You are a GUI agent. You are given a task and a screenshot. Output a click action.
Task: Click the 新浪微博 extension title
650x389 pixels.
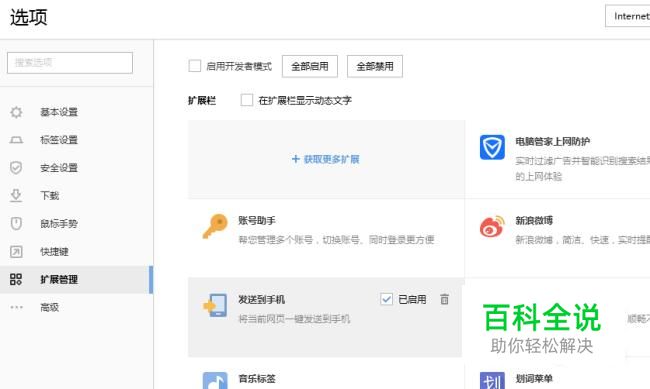coord(534,221)
